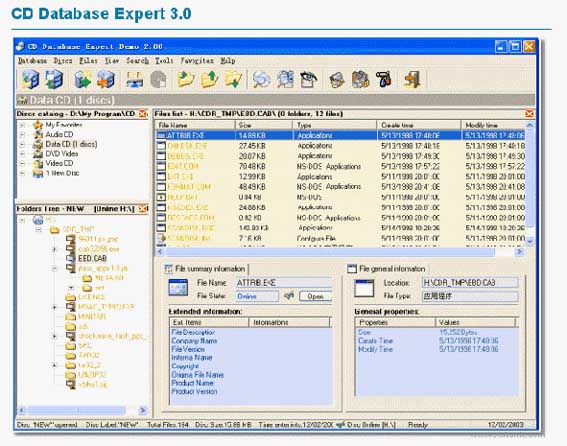
Task: Click the spray can tool icon
Action: click(x=384, y=79)
